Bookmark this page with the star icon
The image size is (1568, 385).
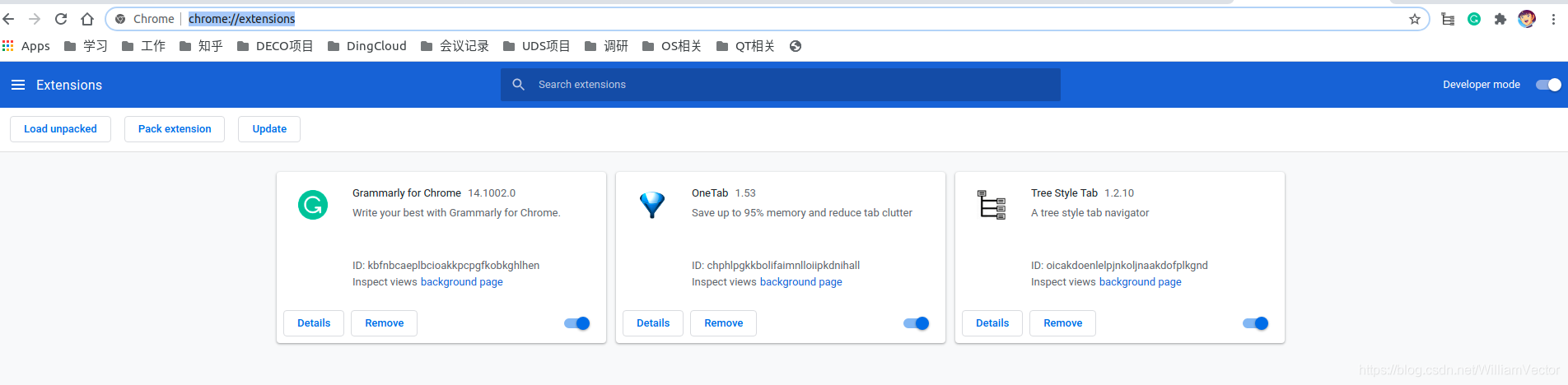1415,19
